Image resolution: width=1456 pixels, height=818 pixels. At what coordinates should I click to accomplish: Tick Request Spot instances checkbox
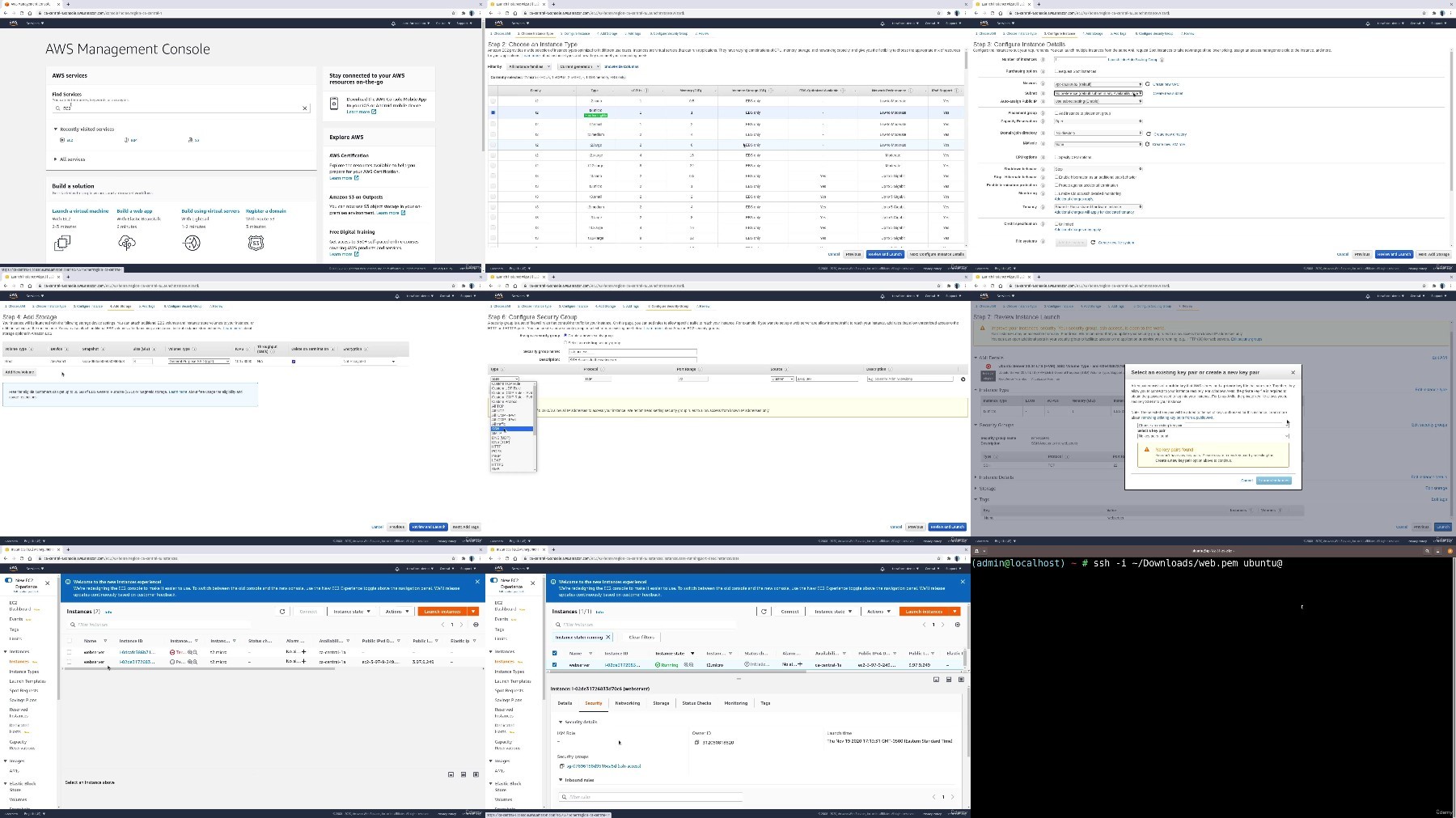[1056, 71]
